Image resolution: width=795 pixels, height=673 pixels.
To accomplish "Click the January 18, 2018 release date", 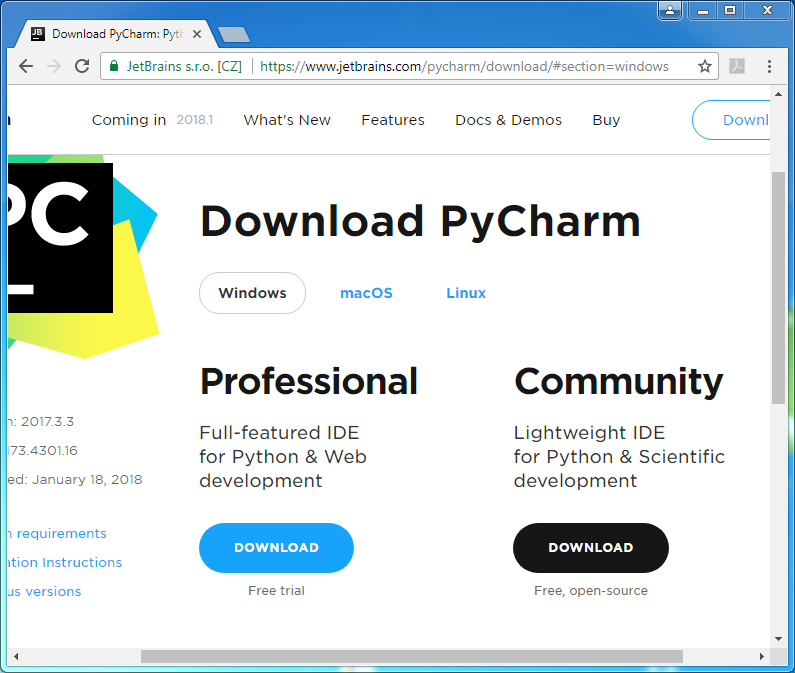I will pos(87,480).
